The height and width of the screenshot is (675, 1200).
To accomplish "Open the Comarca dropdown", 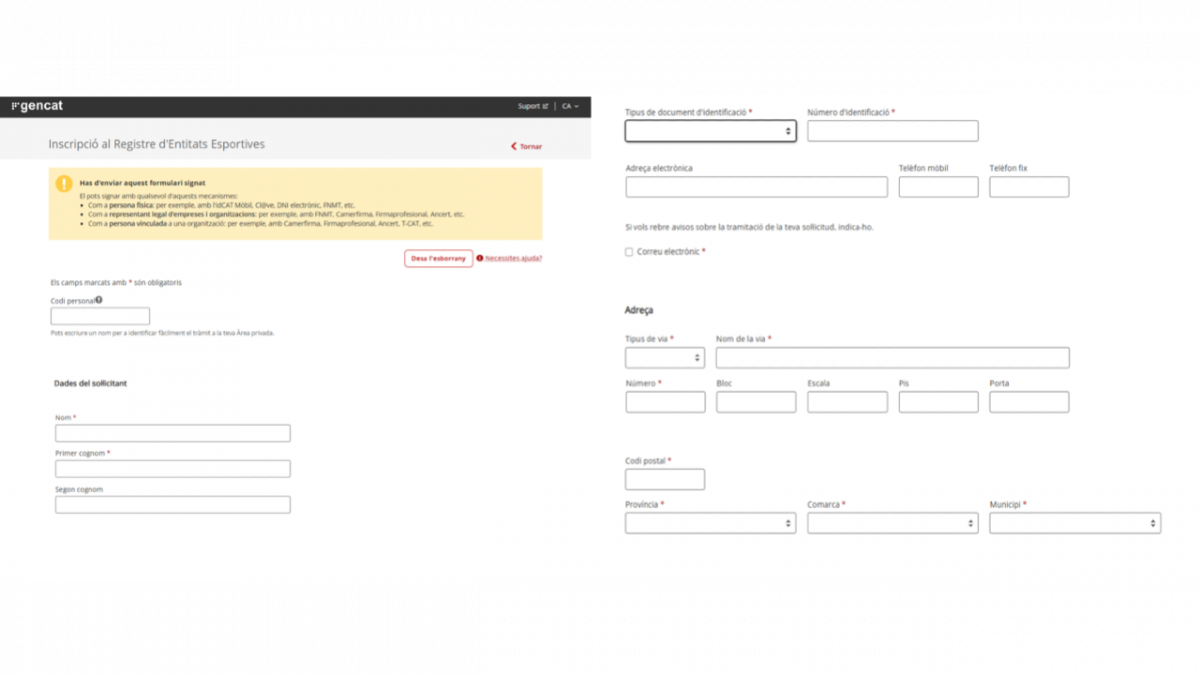I will [892, 523].
